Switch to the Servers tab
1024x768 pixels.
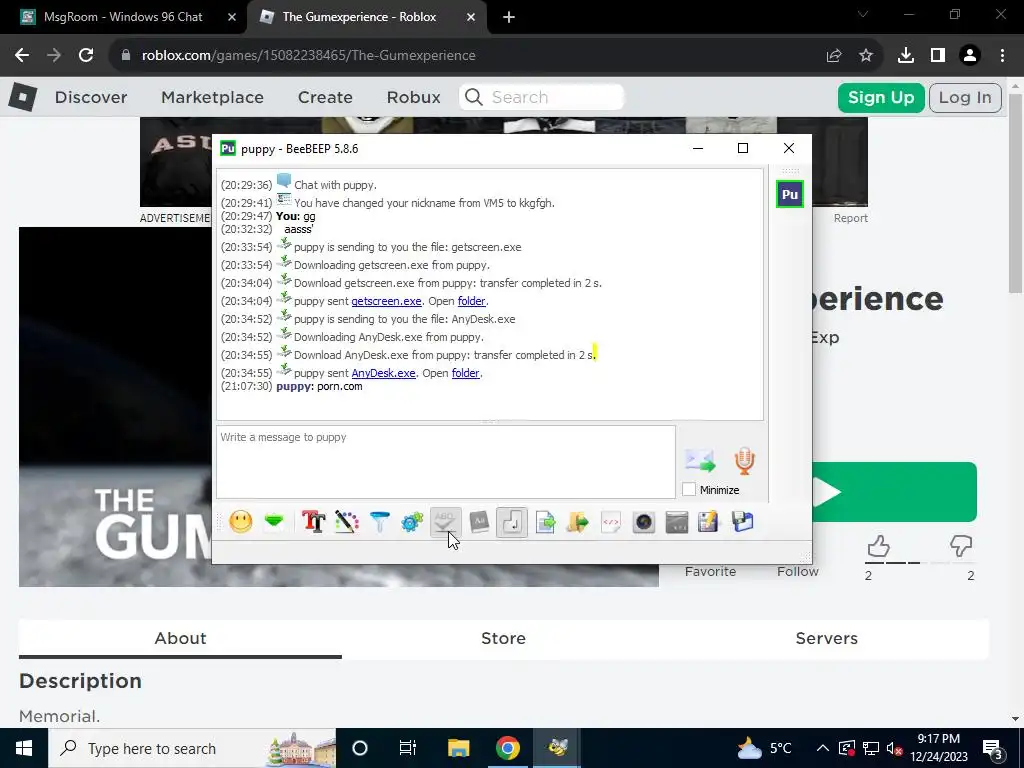tap(826, 638)
